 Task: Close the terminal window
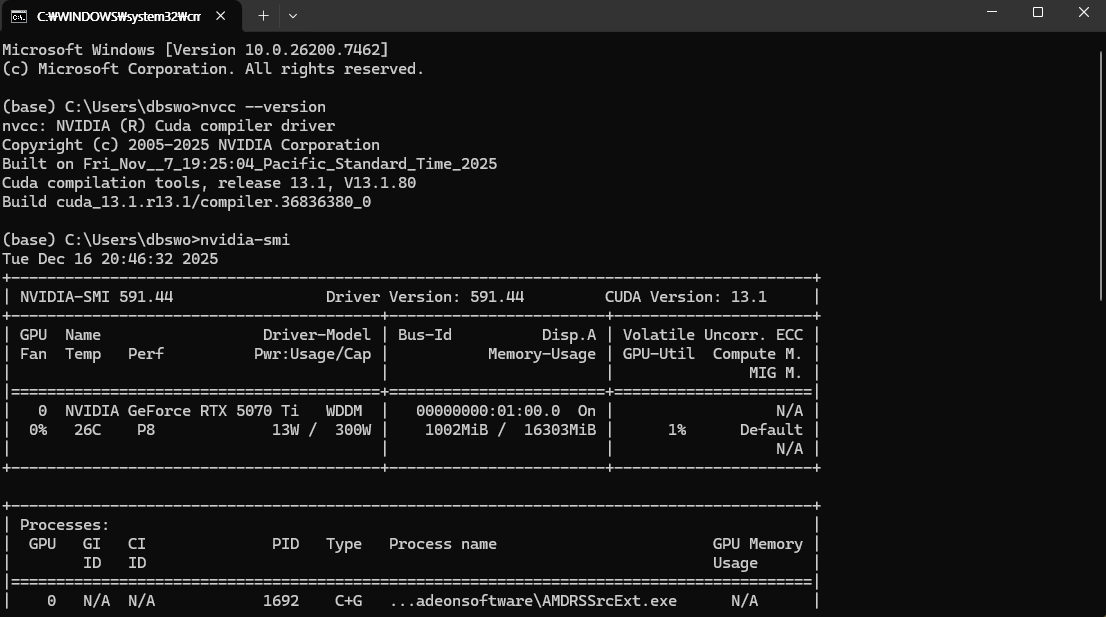pos(1084,13)
